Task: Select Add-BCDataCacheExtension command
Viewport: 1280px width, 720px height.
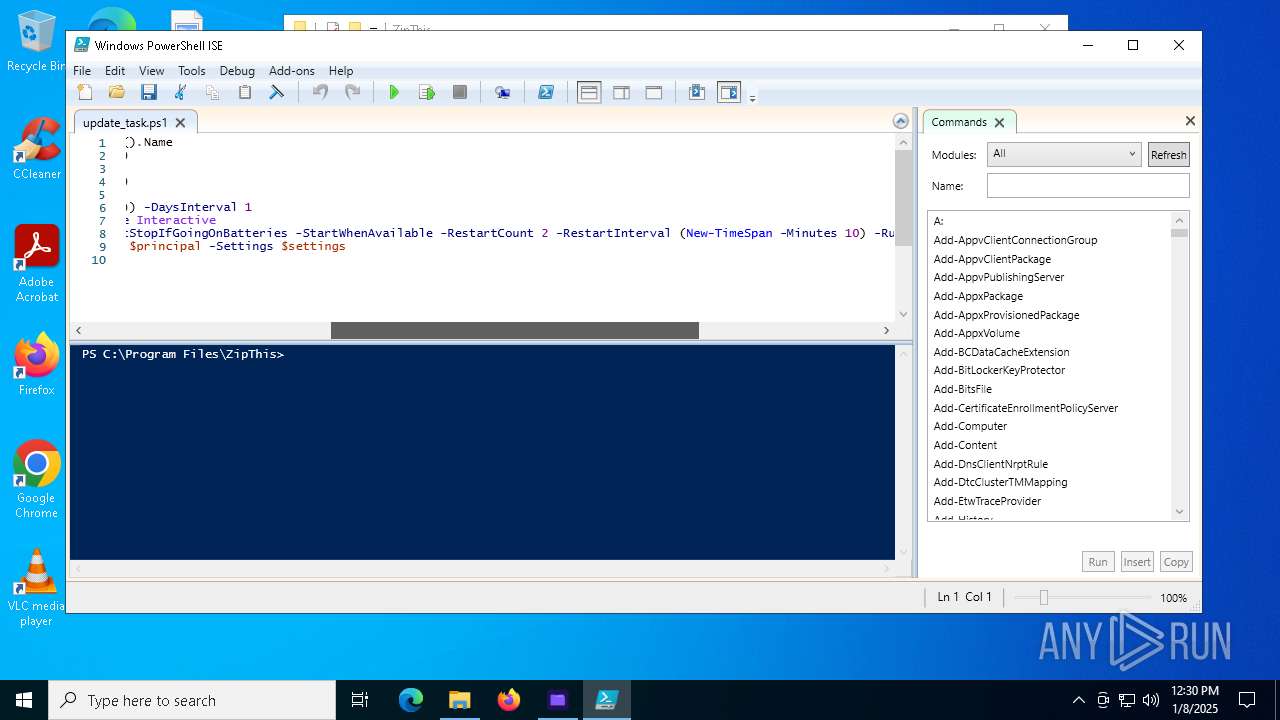Action: tap(1001, 352)
